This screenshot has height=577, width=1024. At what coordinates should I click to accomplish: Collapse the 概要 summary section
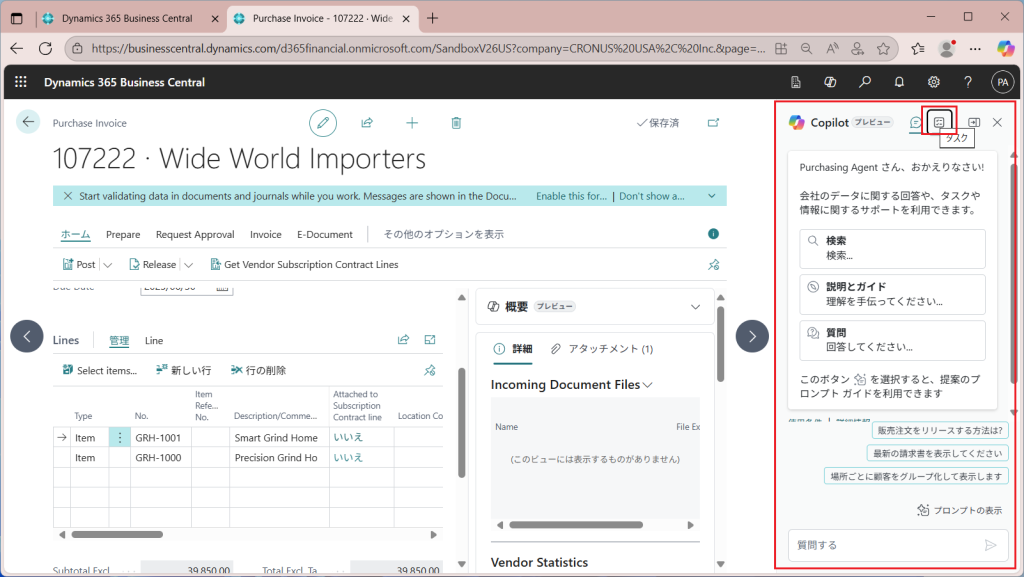(696, 307)
